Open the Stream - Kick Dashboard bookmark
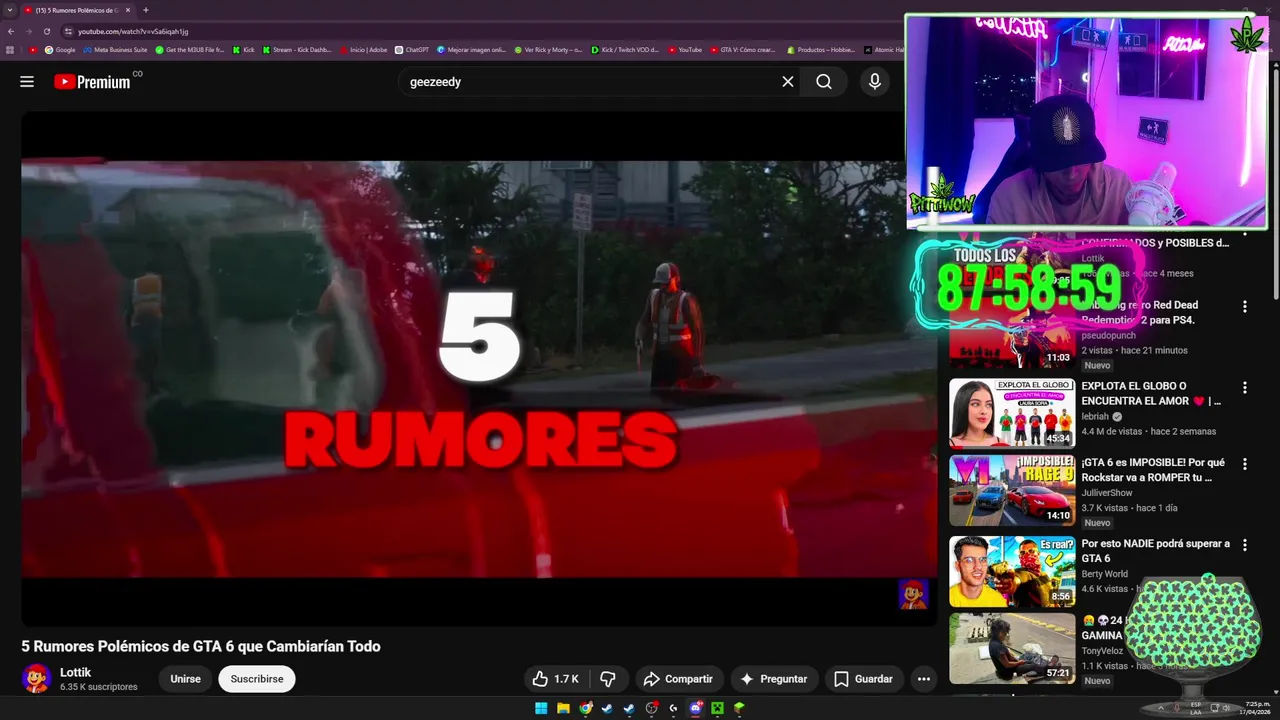This screenshot has width=1280, height=720. coord(297,49)
